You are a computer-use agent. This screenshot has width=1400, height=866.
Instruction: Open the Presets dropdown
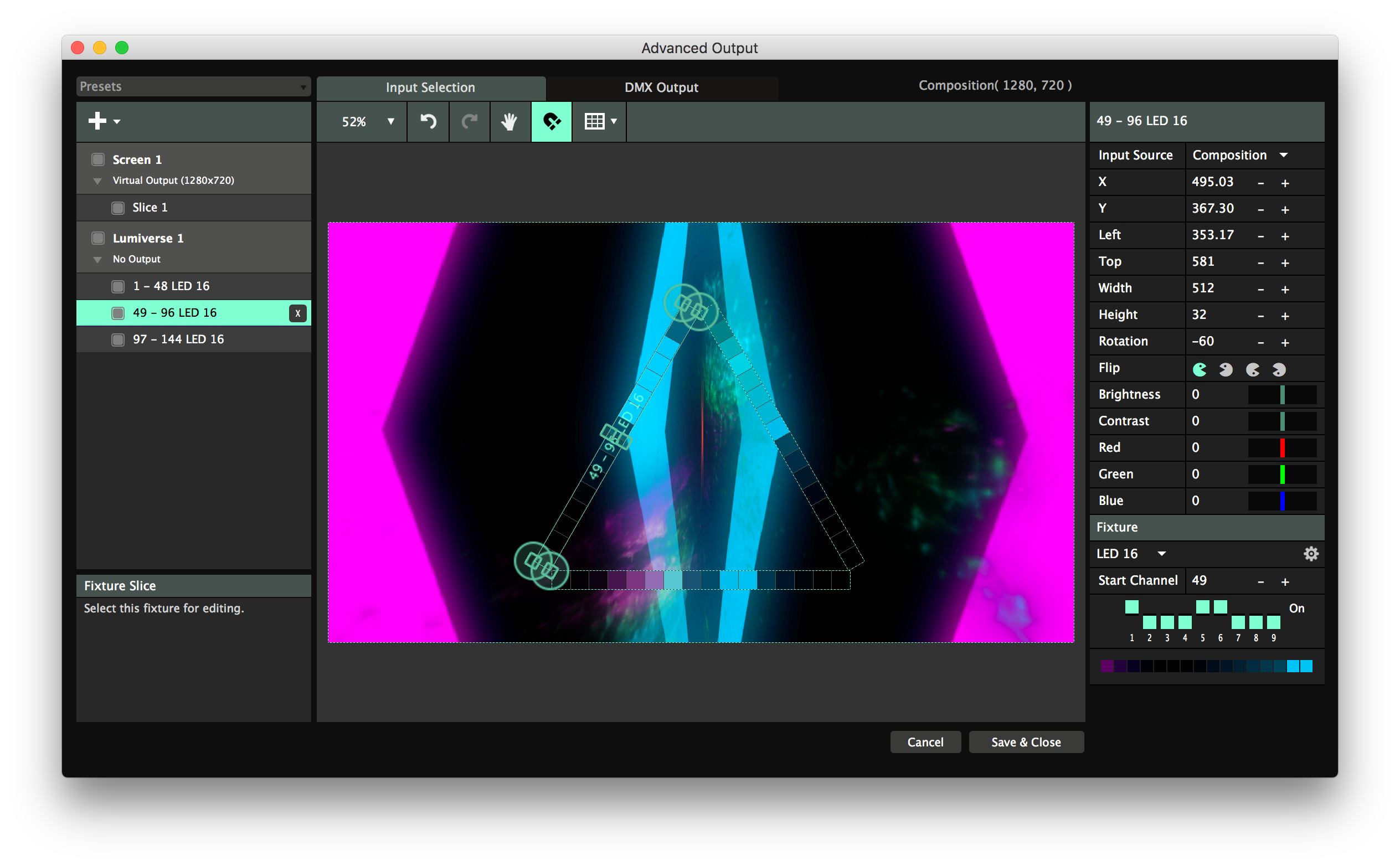[x=193, y=86]
